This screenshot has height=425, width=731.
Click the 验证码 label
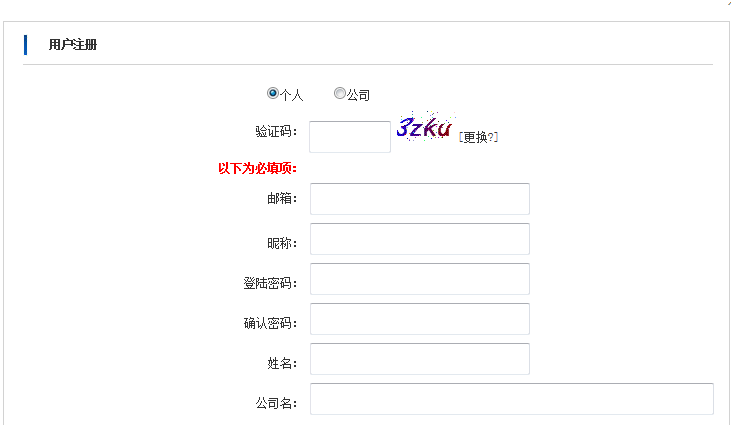276,131
